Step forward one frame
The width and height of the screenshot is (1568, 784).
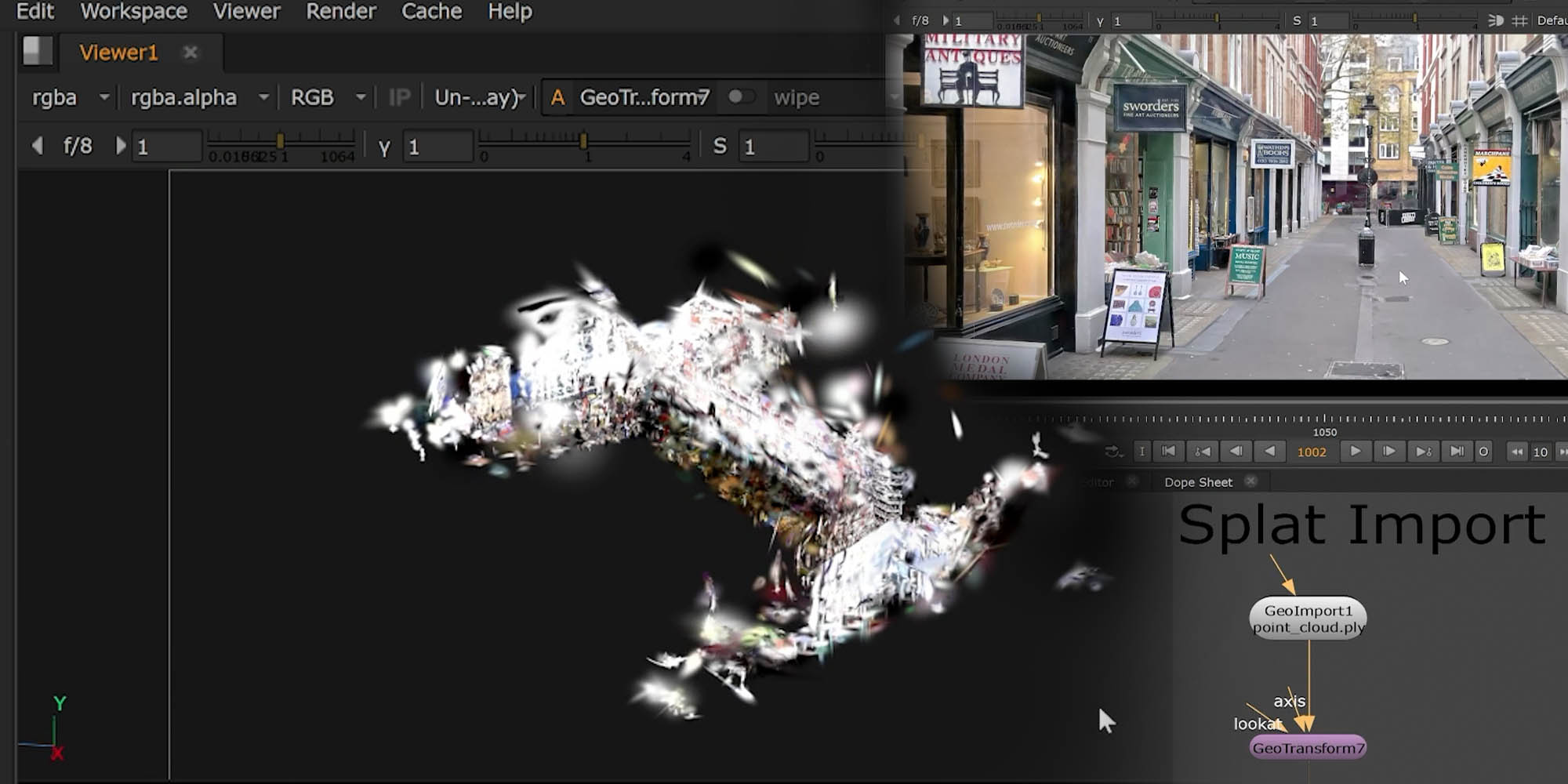[1388, 451]
